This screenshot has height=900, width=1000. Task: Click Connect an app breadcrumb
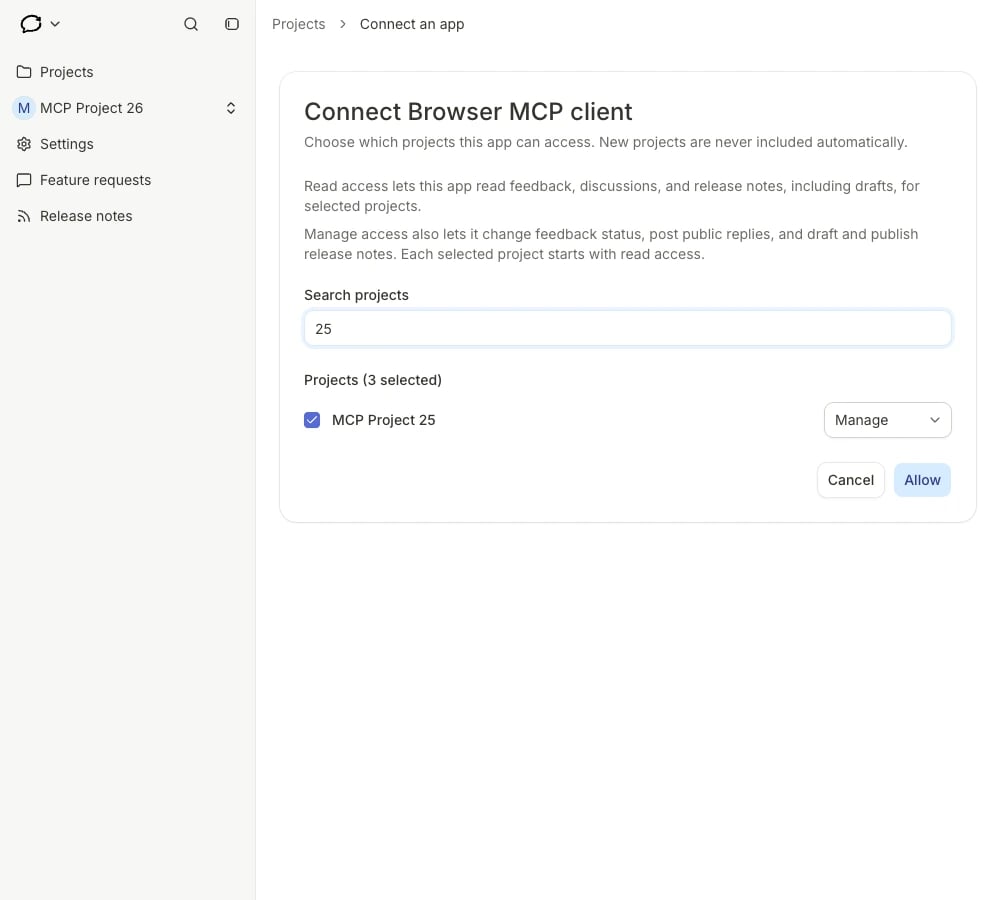pos(412,24)
